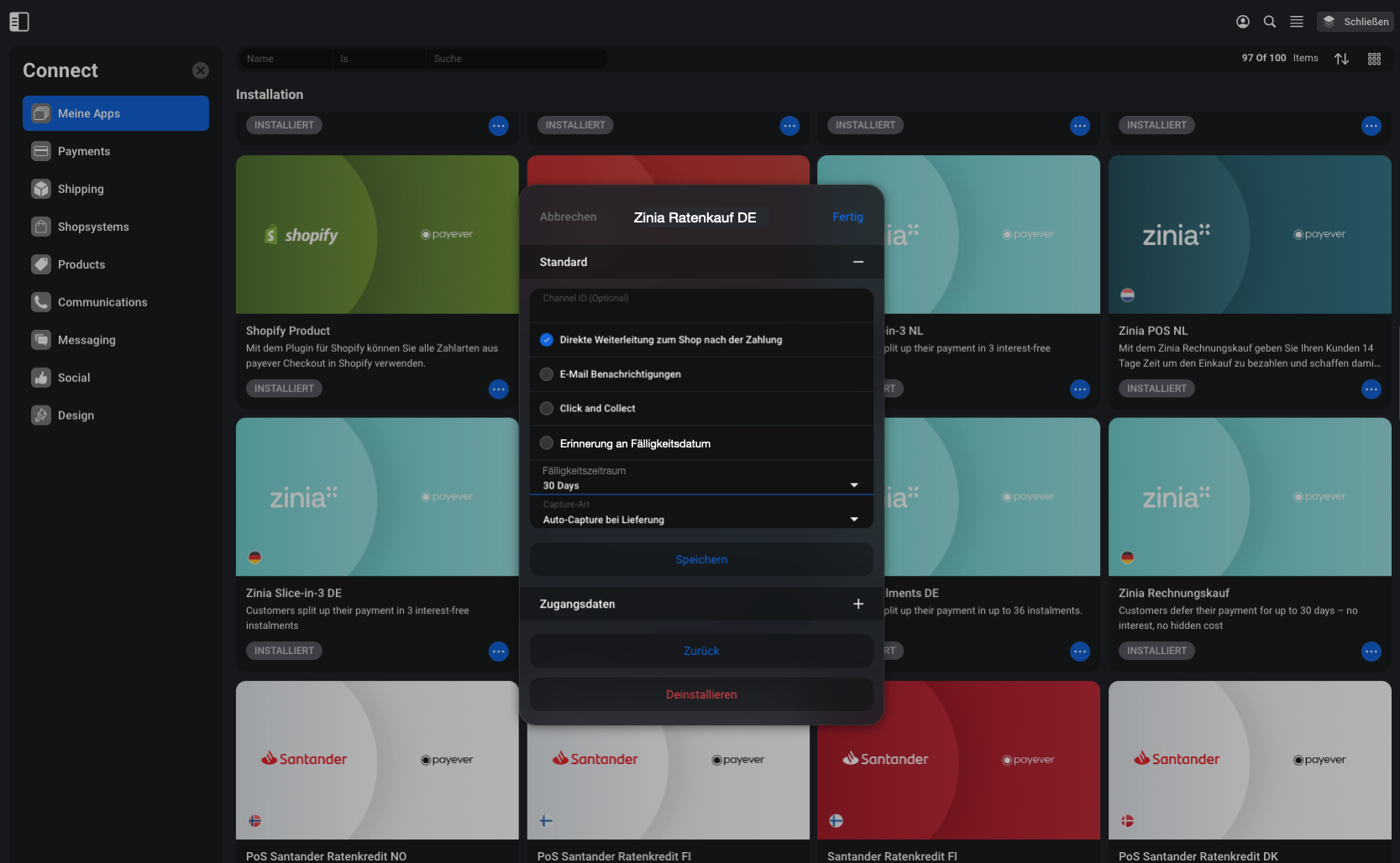
Task: Click the Speichern button
Action: [x=701, y=559]
